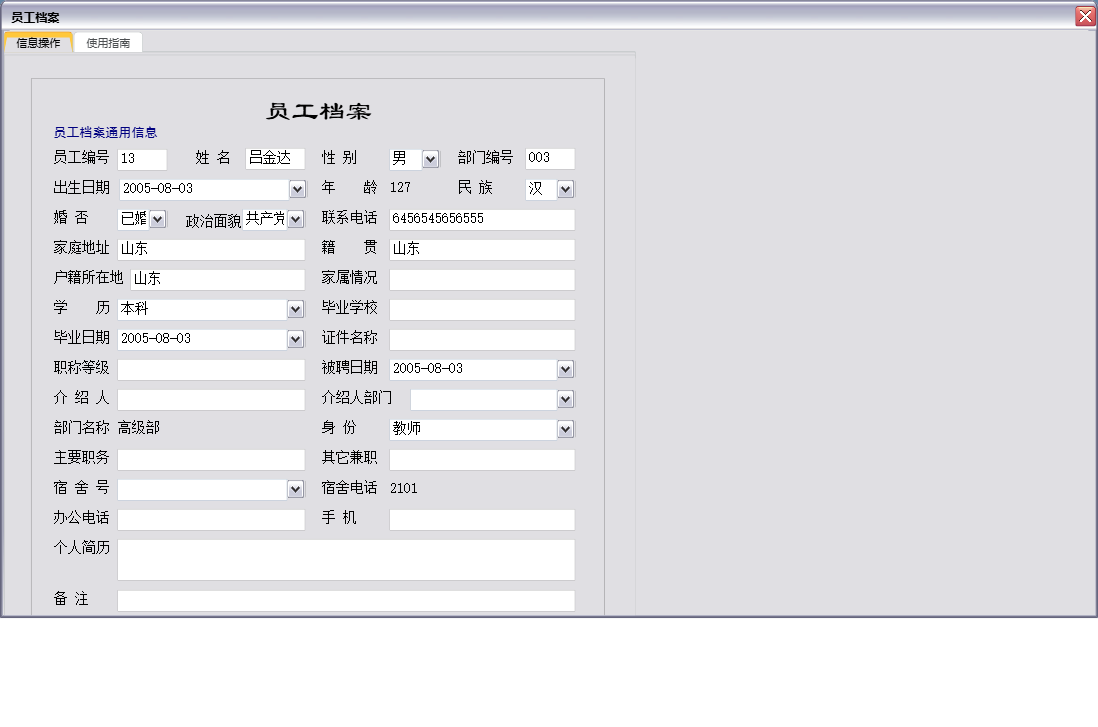
Task: Click the 员工编号 employee ID field
Action: [142, 158]
